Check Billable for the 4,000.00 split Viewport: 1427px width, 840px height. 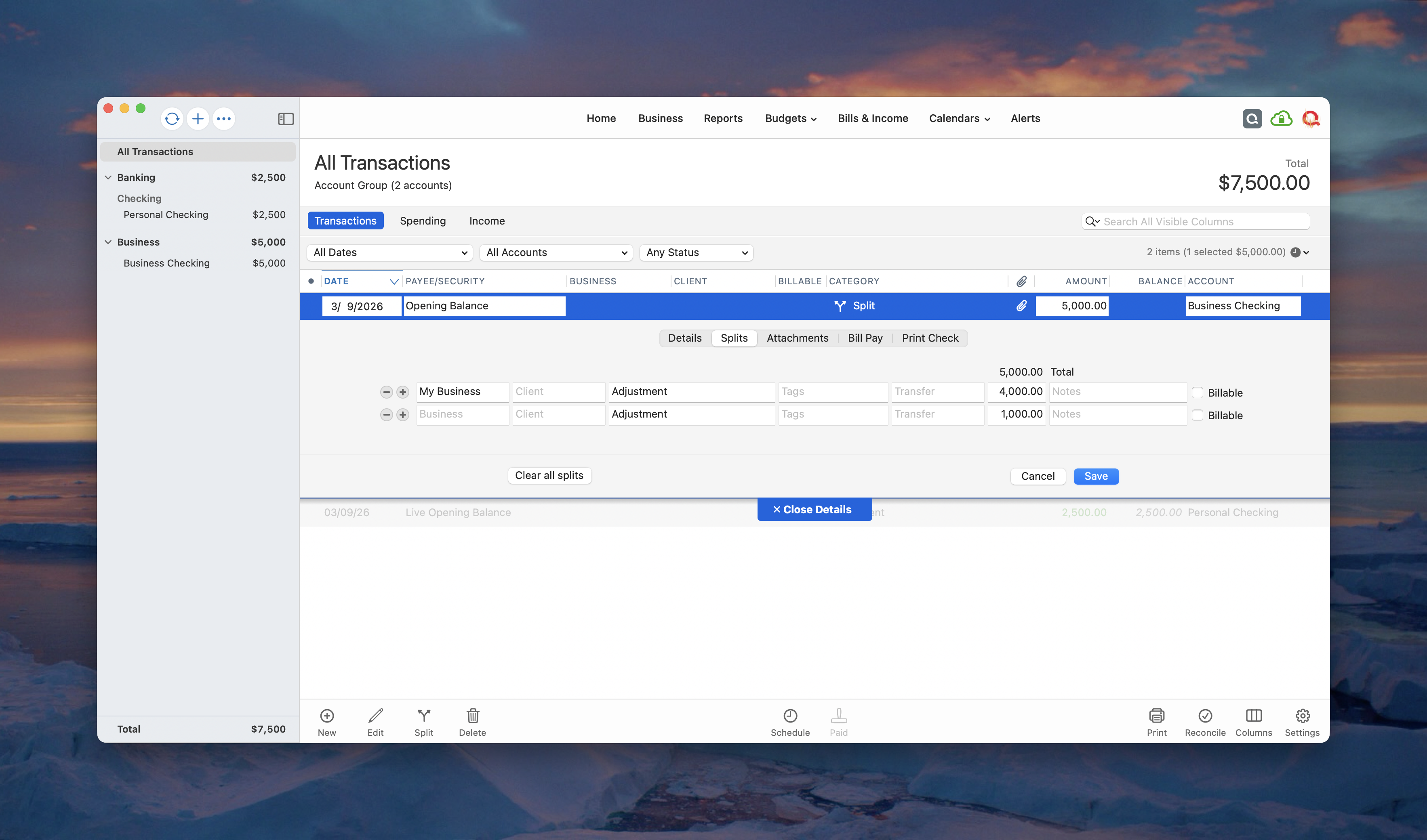click(x=1197, y=392)
